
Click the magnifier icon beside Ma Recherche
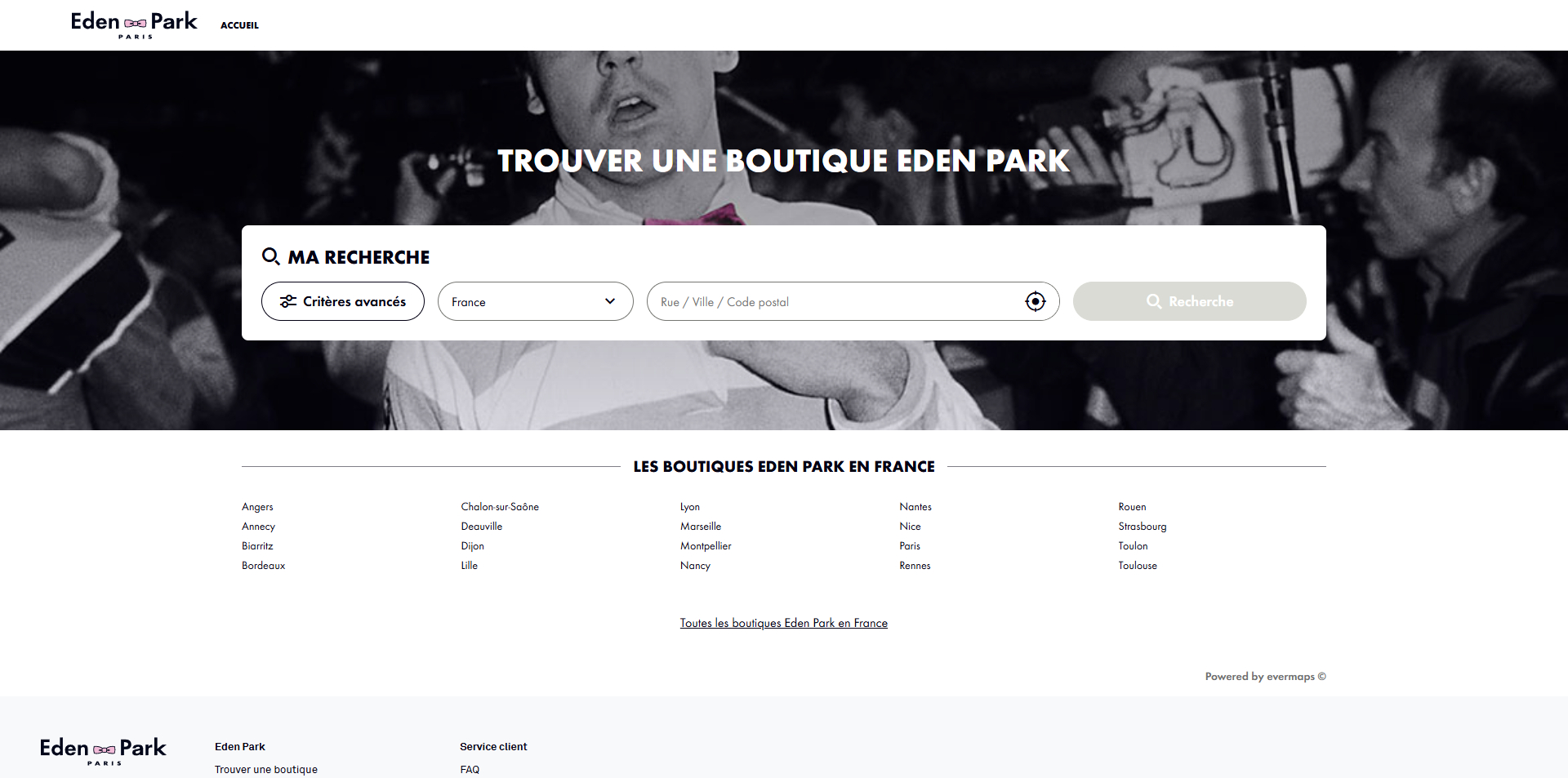point(270,256)
